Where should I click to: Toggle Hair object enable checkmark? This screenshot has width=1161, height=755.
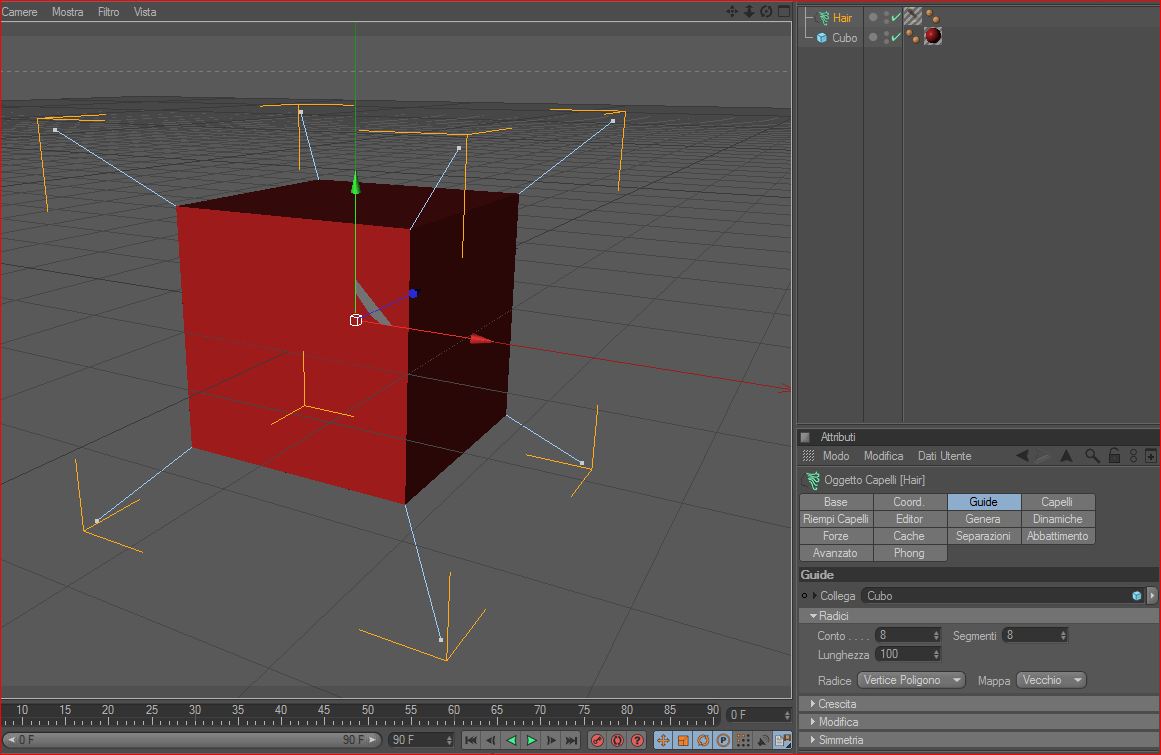point(896,17)
